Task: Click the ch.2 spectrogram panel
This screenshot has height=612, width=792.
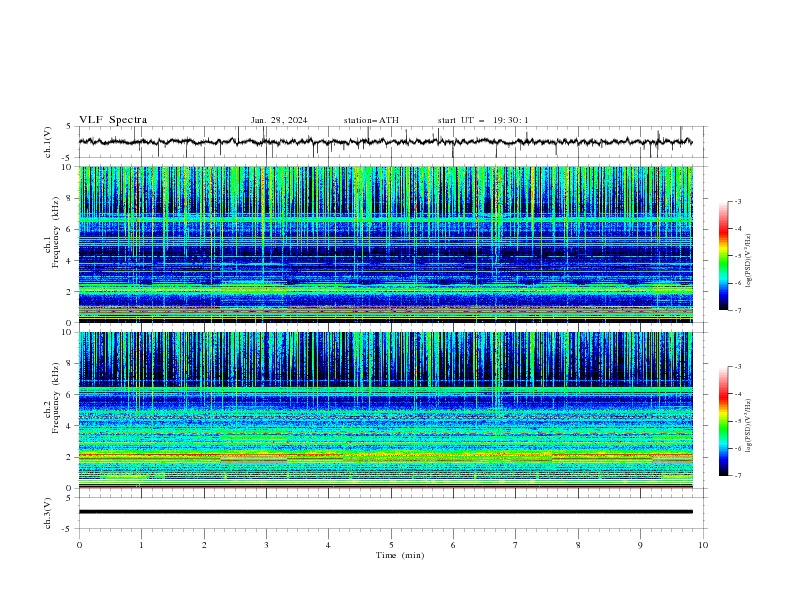Action: click(385, 410)
